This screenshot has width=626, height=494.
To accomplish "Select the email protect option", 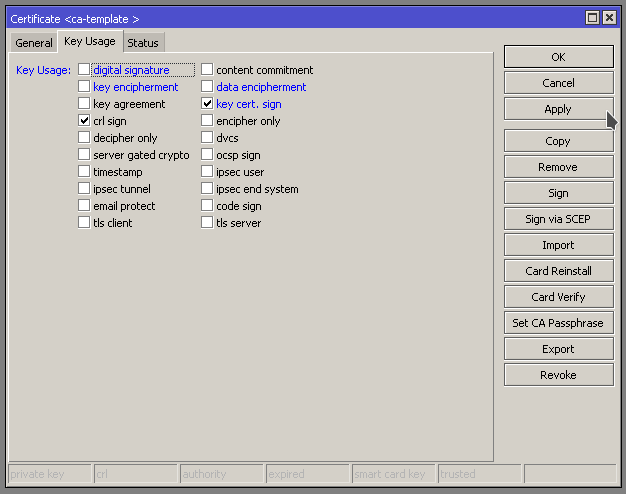I will pyautogui.click(x=84, y=206).
